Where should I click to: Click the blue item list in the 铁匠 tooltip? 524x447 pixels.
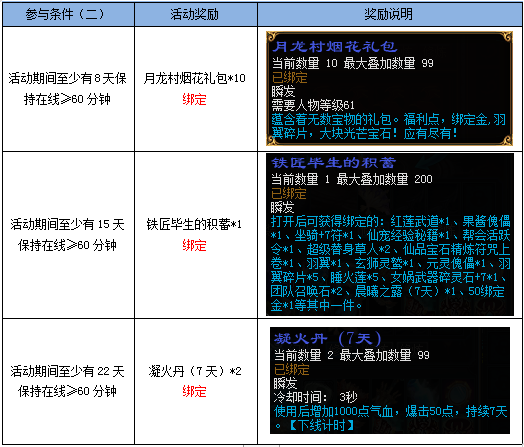(390, 263)
